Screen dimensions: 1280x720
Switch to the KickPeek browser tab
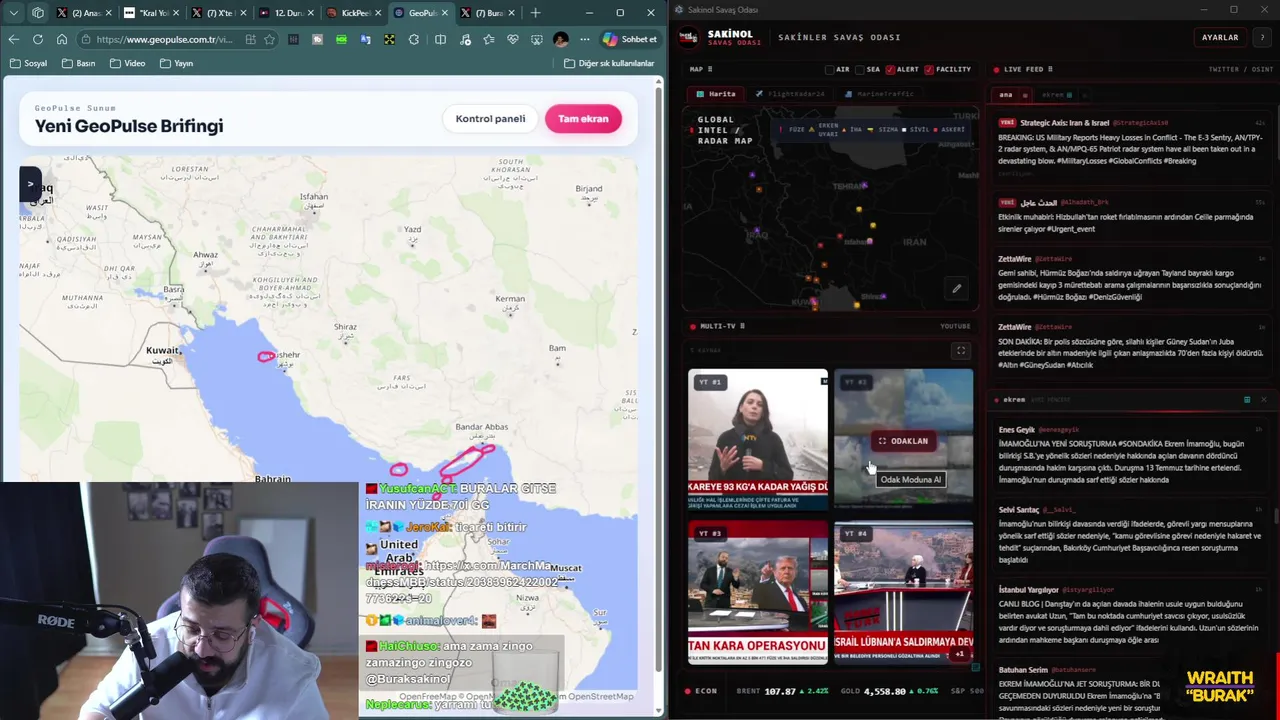point(353,13)
